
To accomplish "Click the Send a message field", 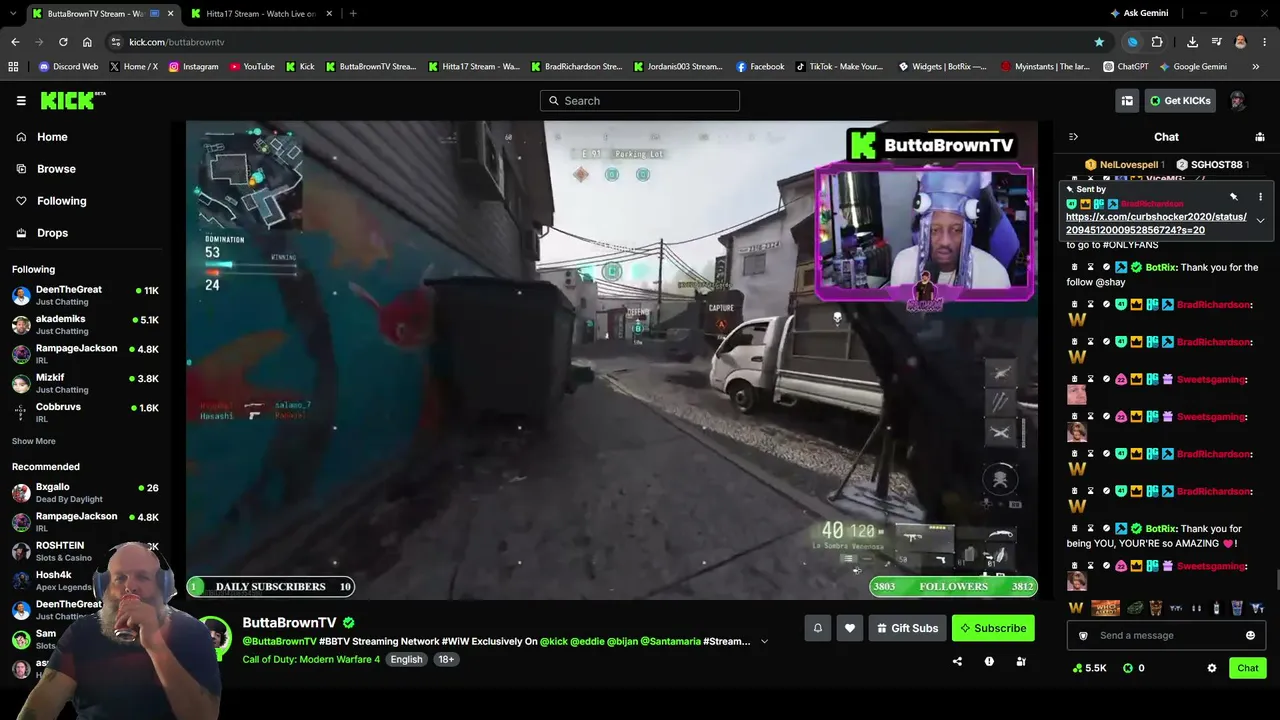I will click(x=1166, y=635).
